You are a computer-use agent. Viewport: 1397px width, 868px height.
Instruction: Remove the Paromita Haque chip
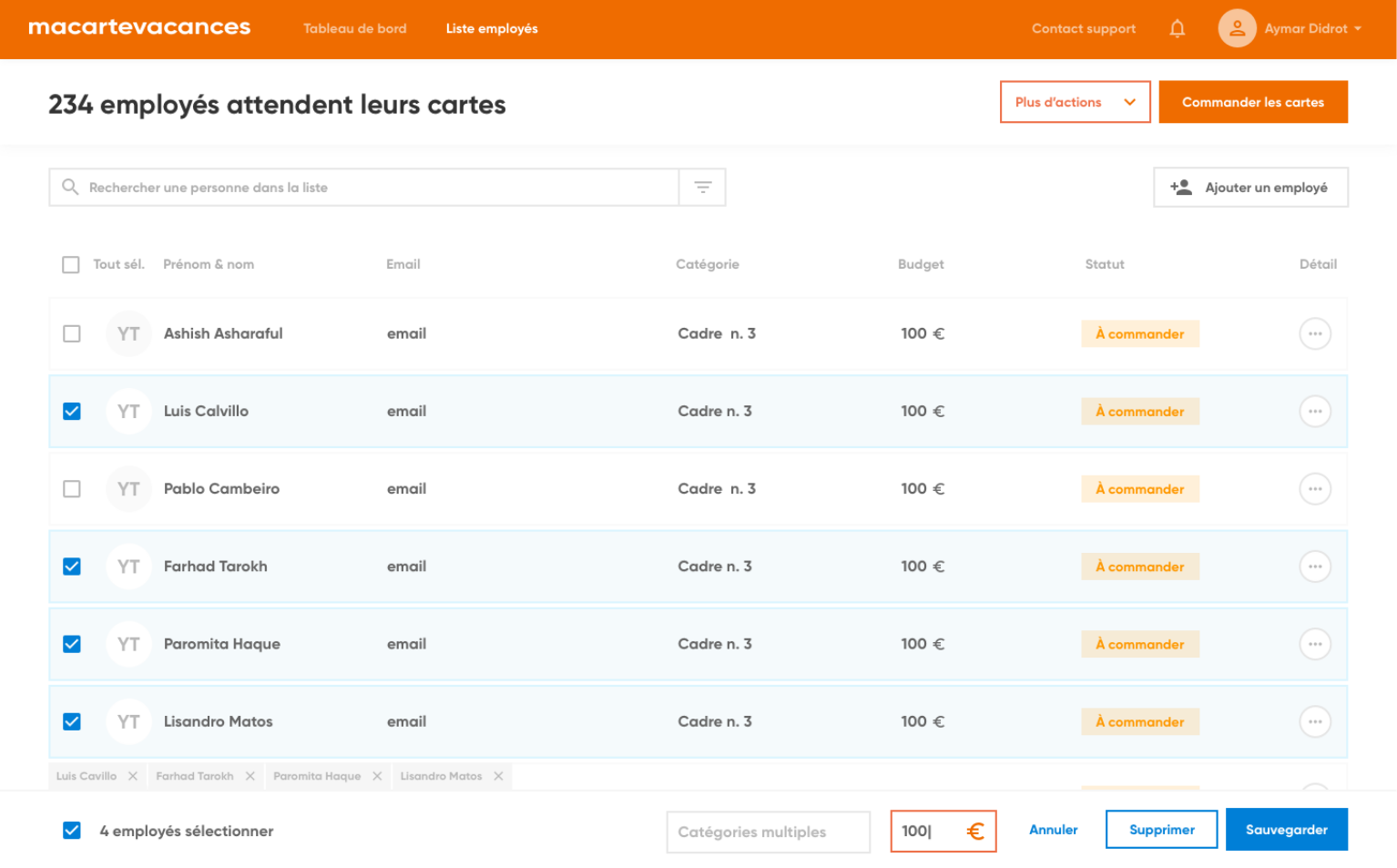click(377, 776)
